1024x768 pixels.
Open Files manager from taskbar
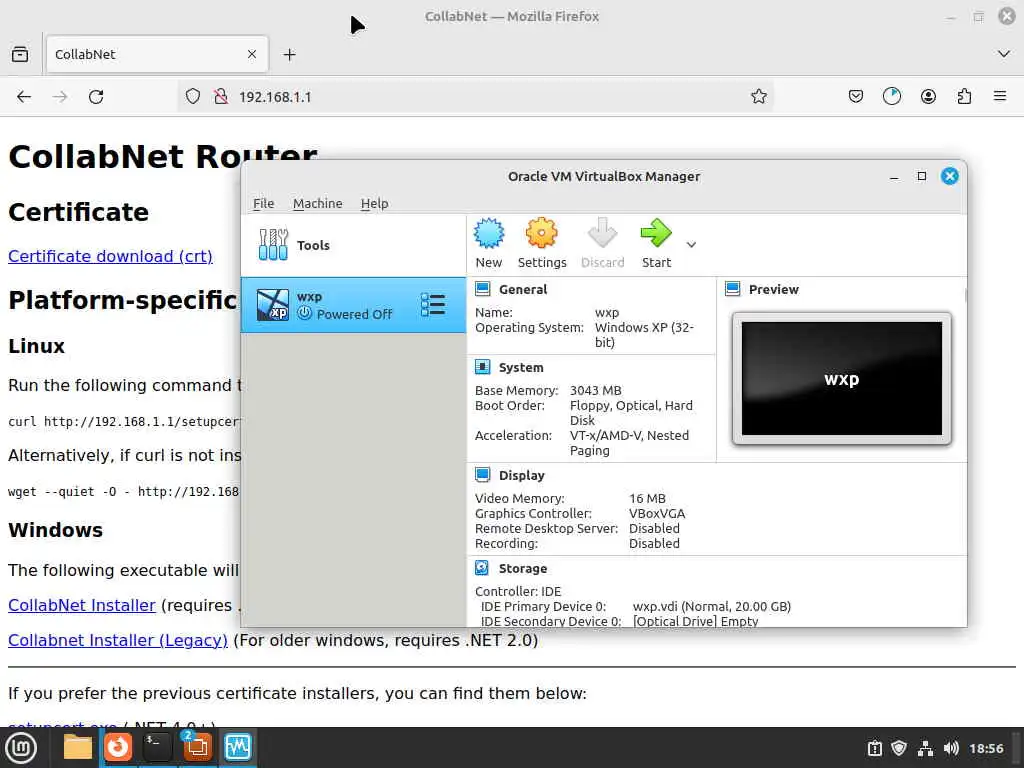click(78, 747)
